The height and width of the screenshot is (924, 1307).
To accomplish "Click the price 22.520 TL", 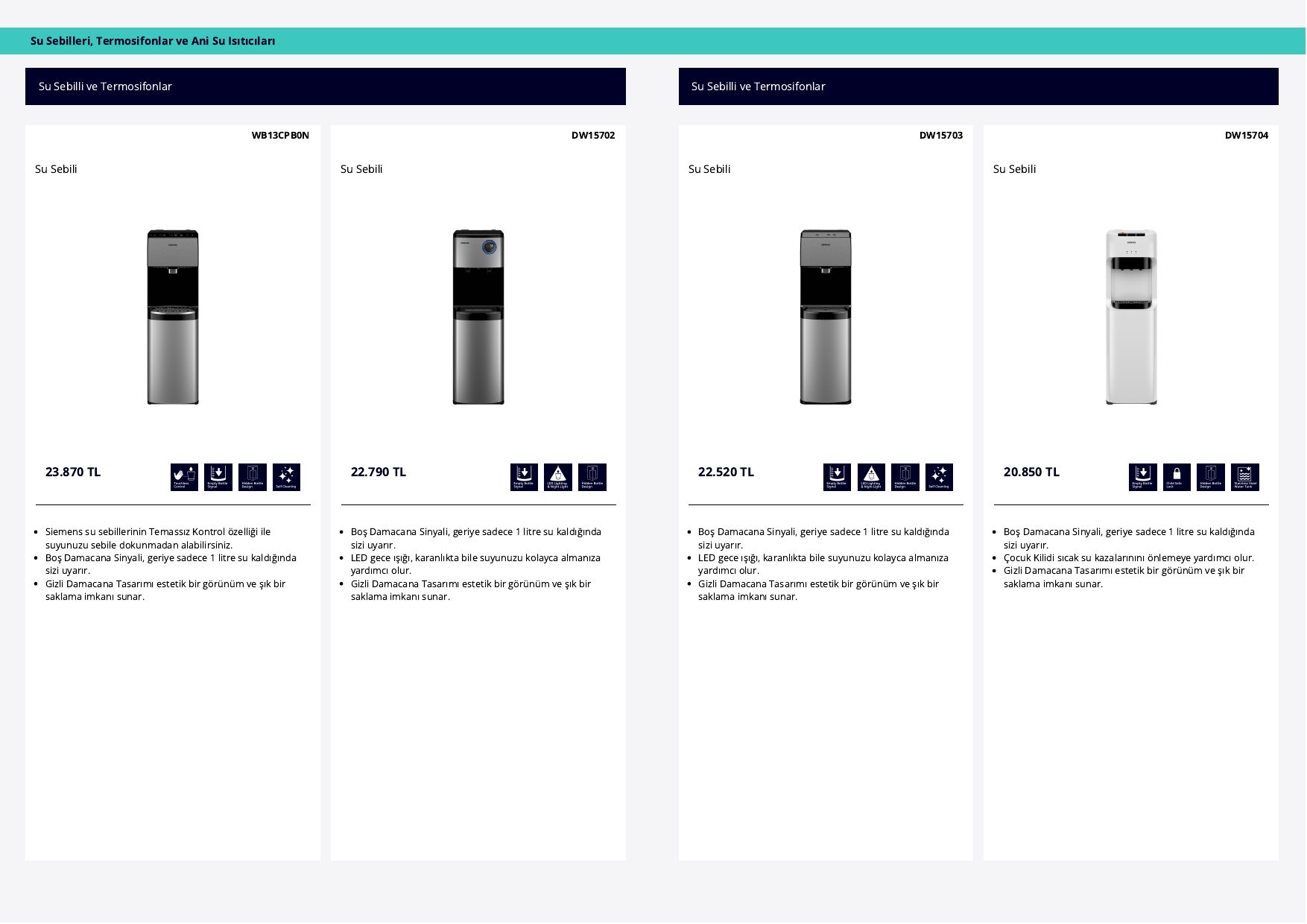I will coord(726,472).
